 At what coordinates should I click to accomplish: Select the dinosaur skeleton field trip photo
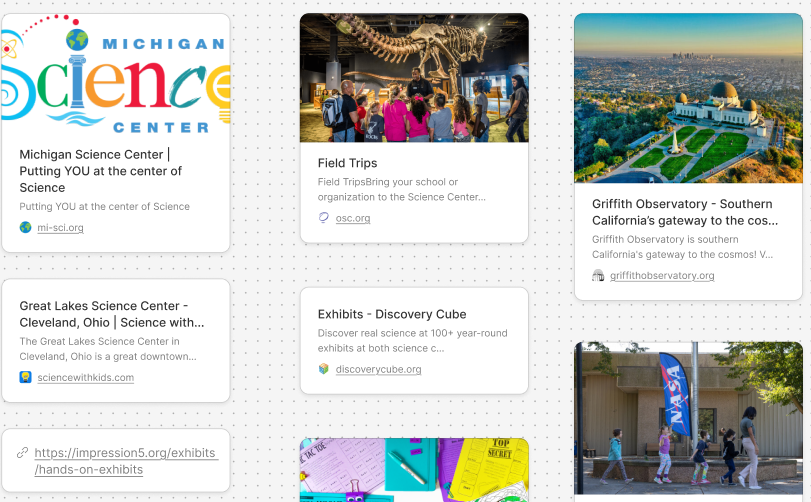point(414,78)
